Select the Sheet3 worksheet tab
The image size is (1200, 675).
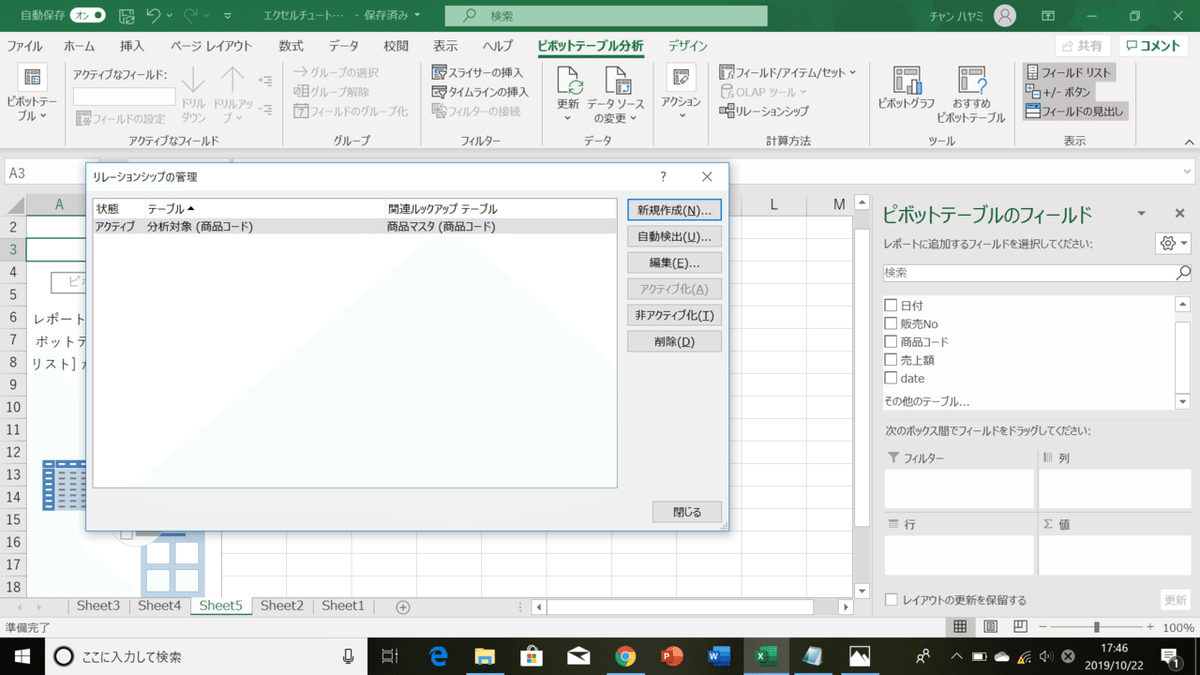point(98,606)
